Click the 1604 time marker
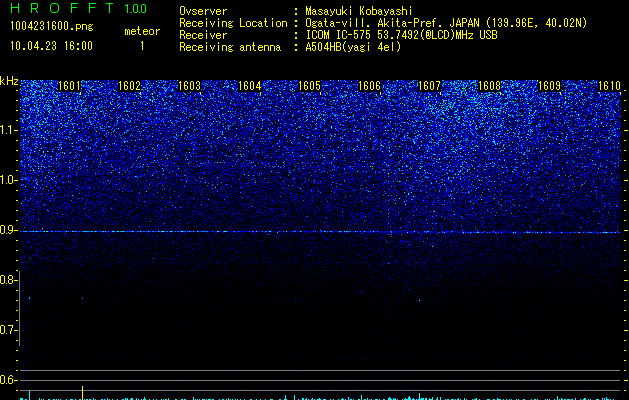 (249, 86)
